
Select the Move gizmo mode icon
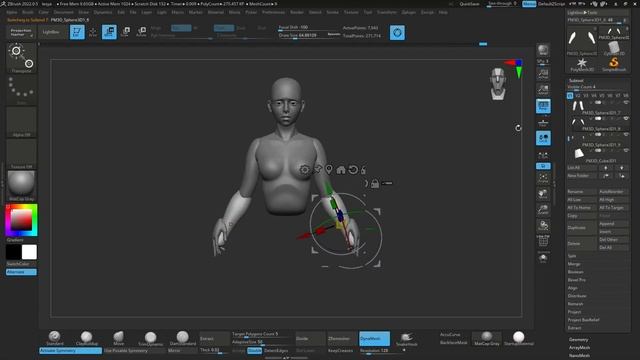point(109,32)
